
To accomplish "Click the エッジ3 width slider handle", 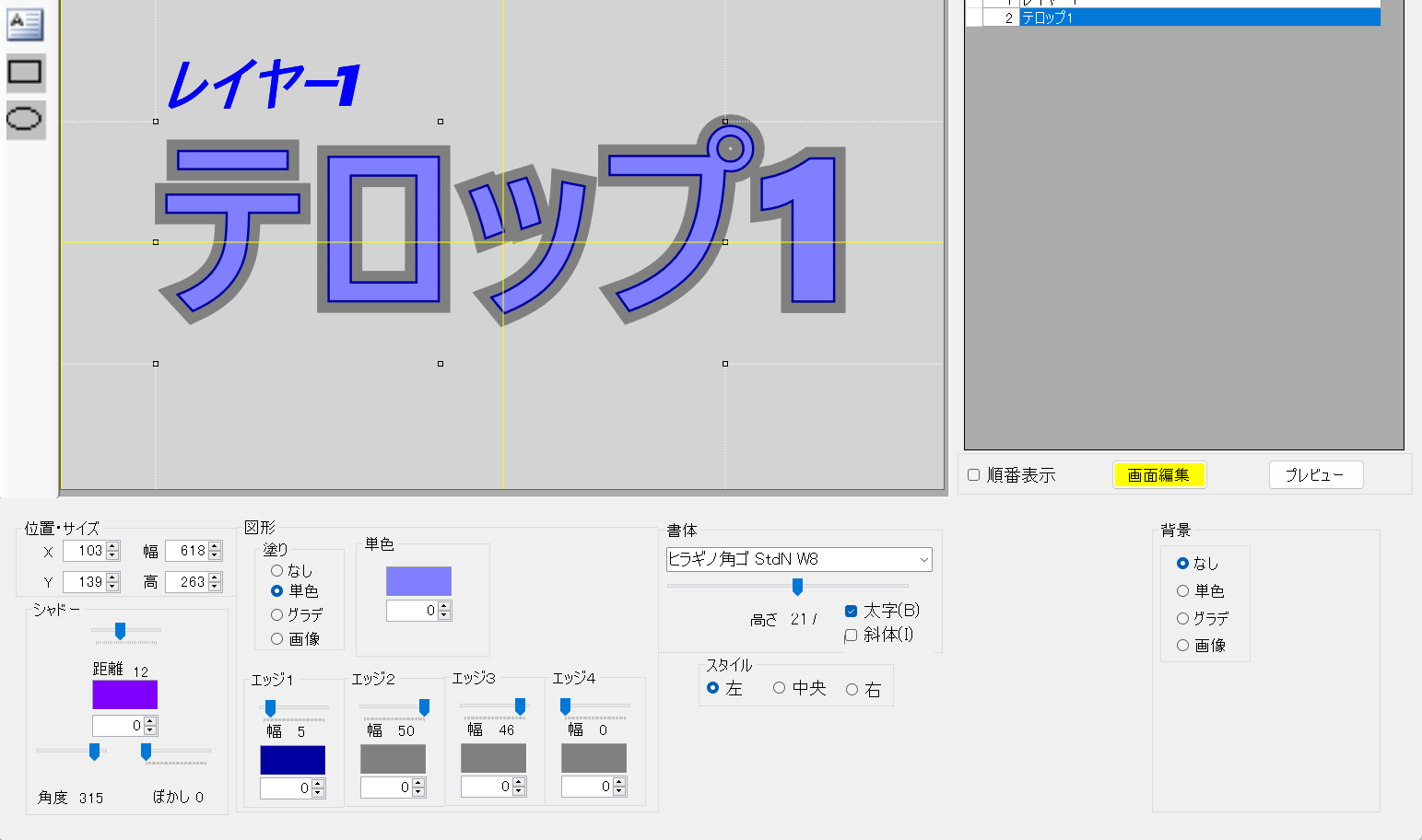I will pos(520,706).
